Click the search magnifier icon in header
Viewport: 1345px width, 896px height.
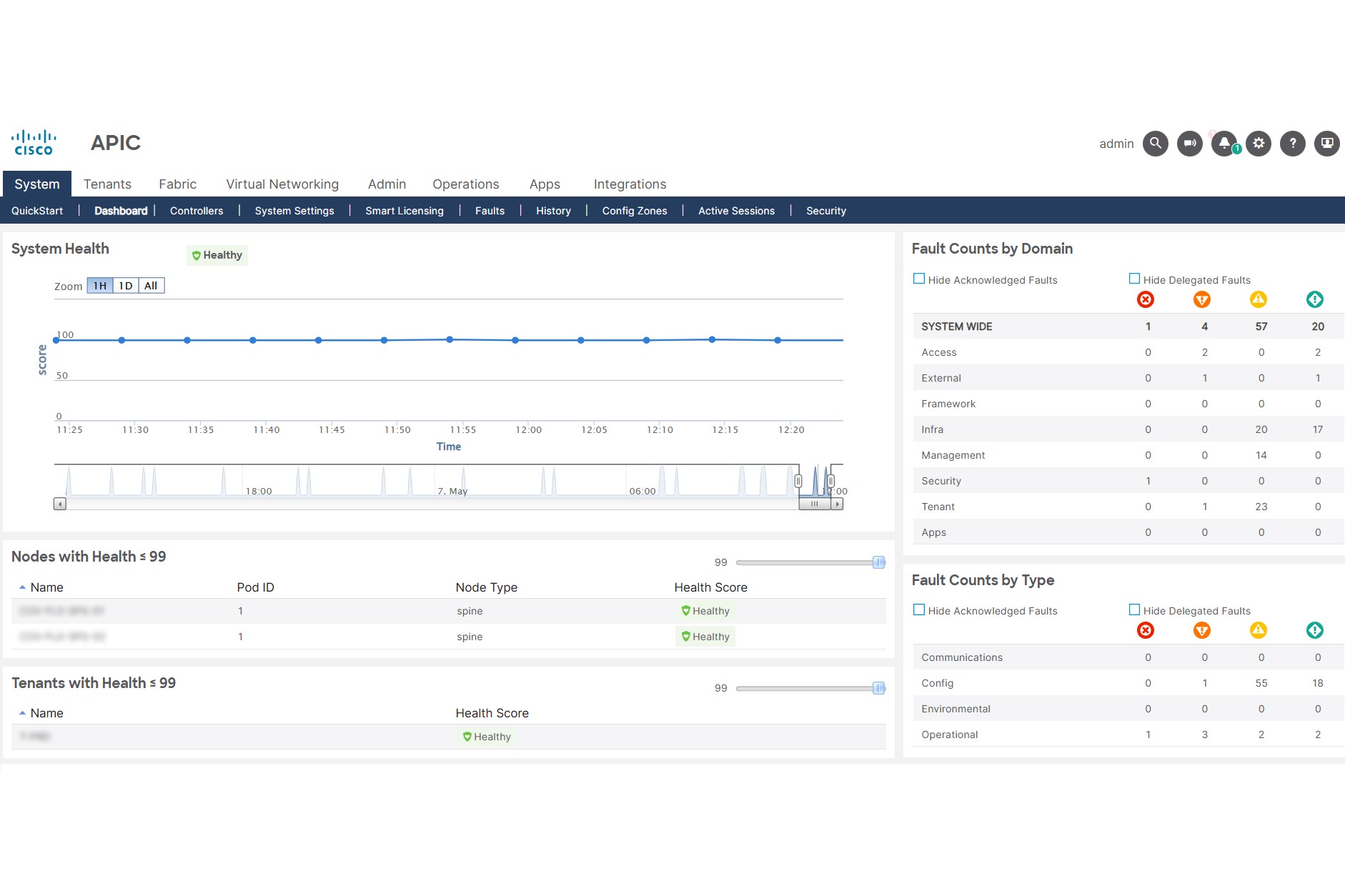point(1155,144)
